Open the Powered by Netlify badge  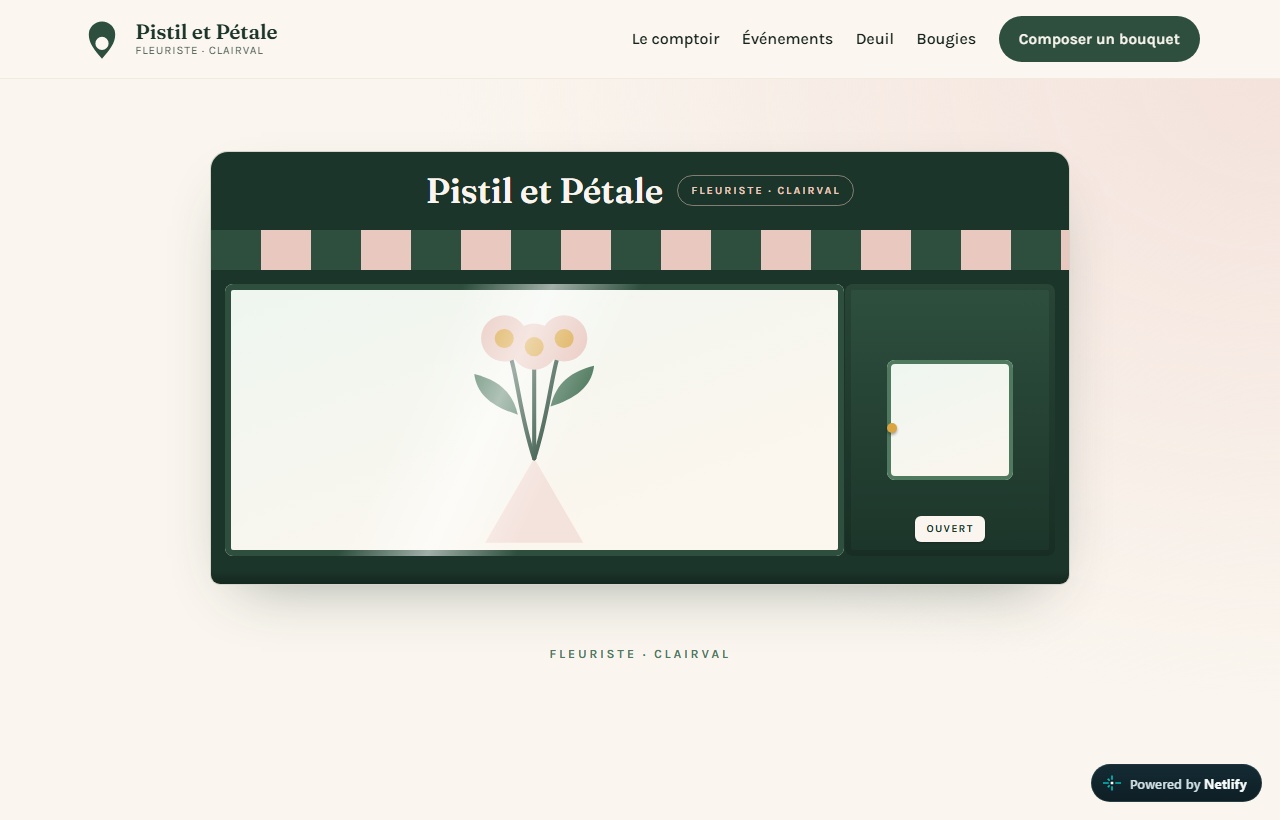[1176, 784]
